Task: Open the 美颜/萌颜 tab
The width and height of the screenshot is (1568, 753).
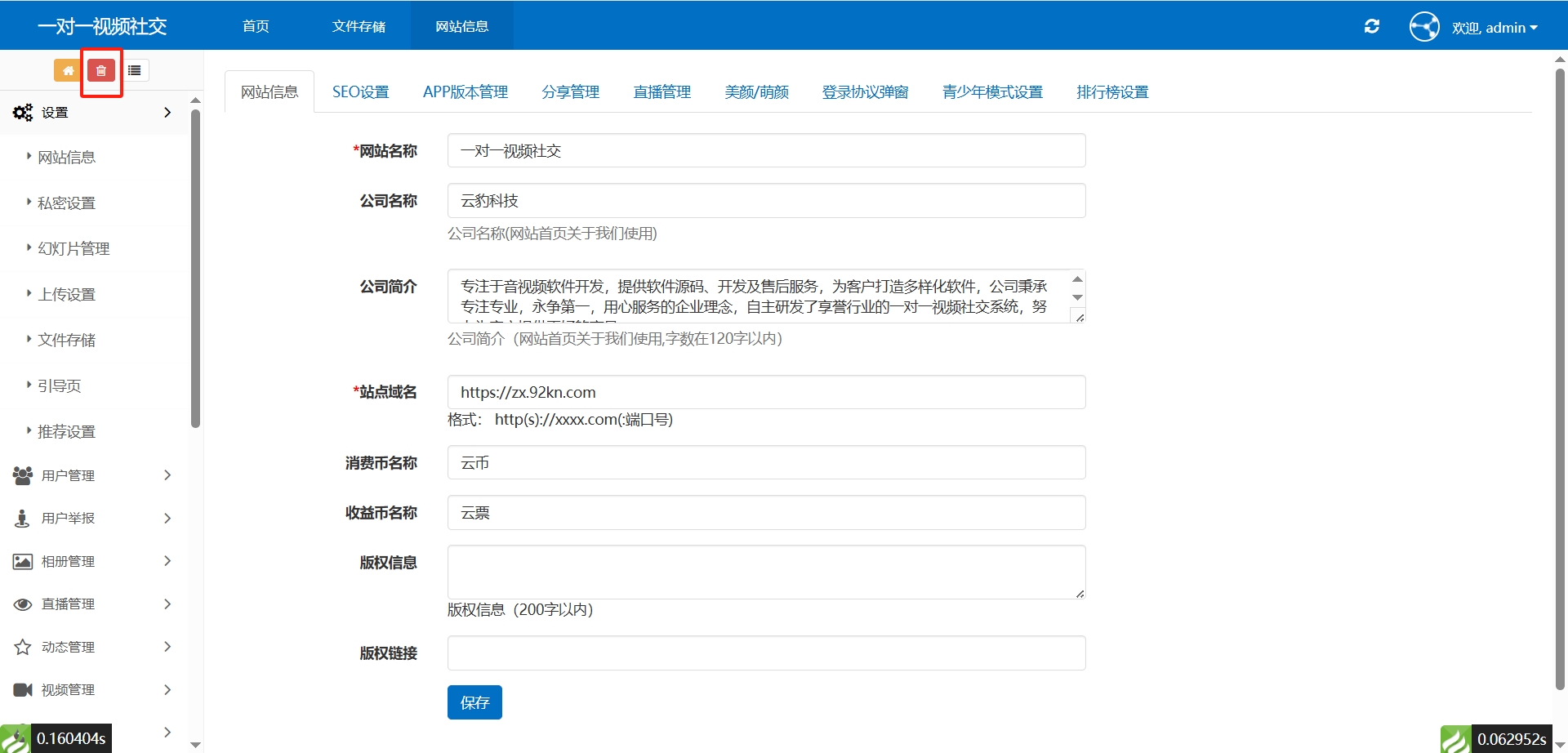Action: [757, 92]
